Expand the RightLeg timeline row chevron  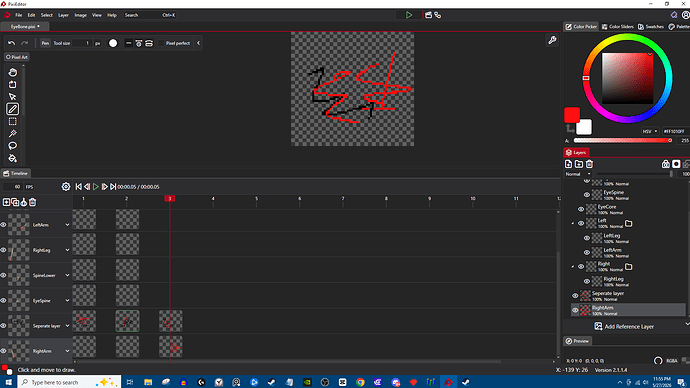pos(67,250)
